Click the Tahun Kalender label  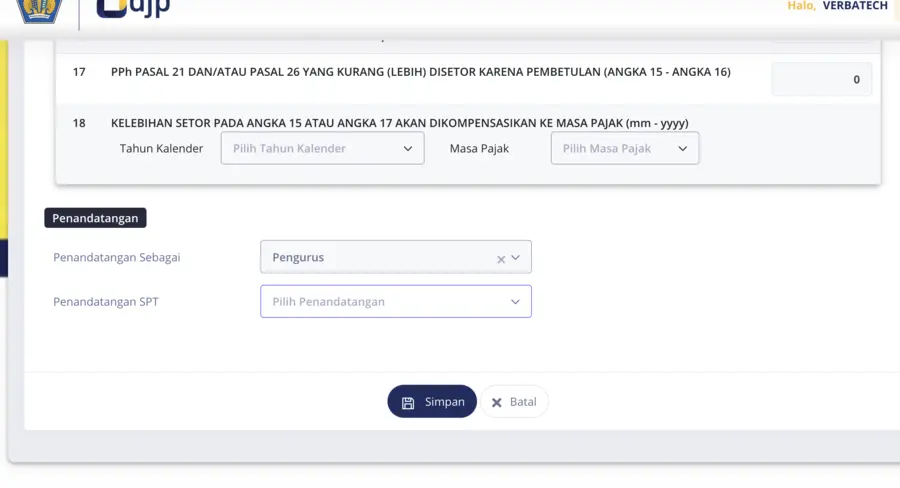161,148
